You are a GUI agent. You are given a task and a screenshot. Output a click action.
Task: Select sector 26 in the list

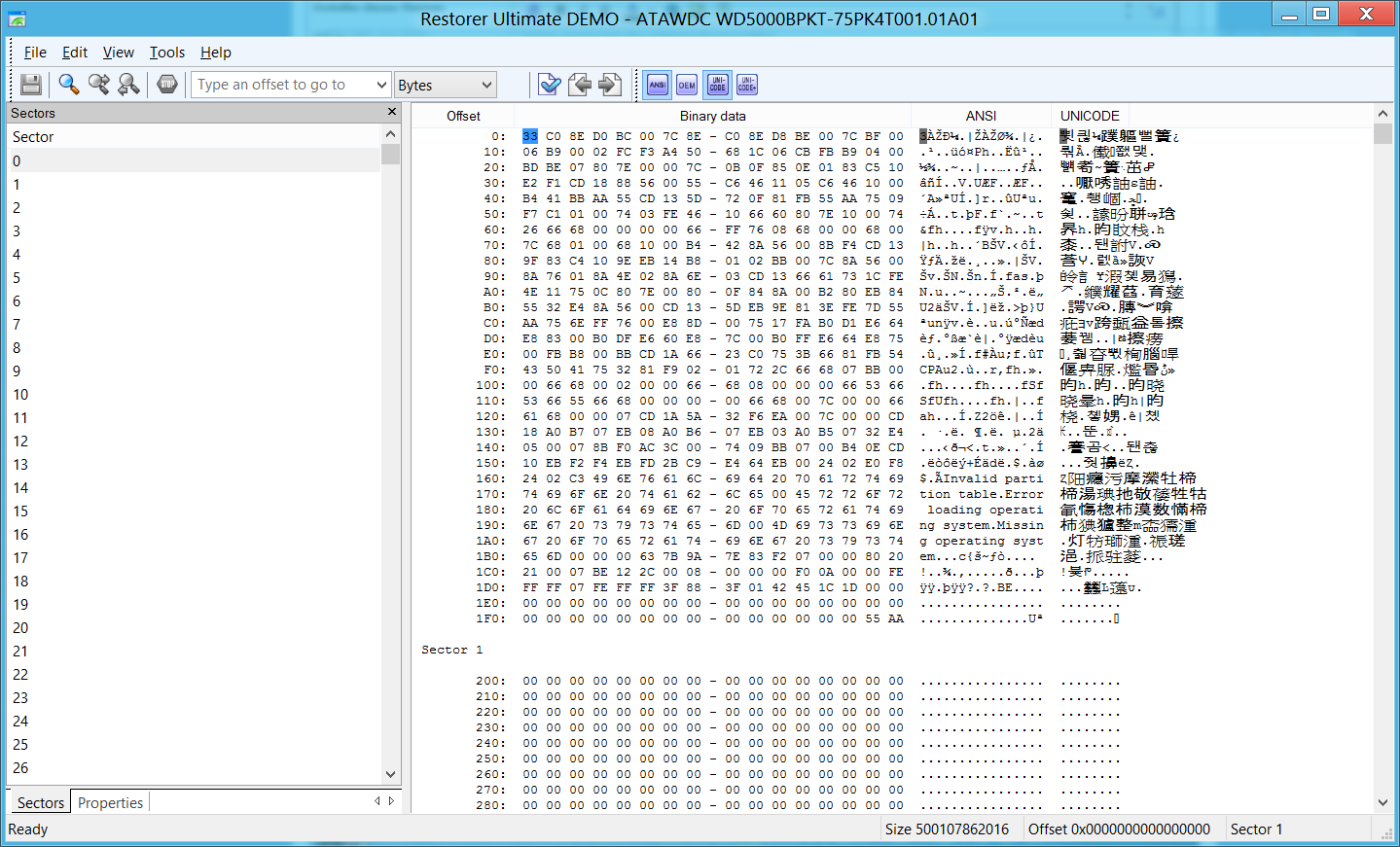coord(195,768)
